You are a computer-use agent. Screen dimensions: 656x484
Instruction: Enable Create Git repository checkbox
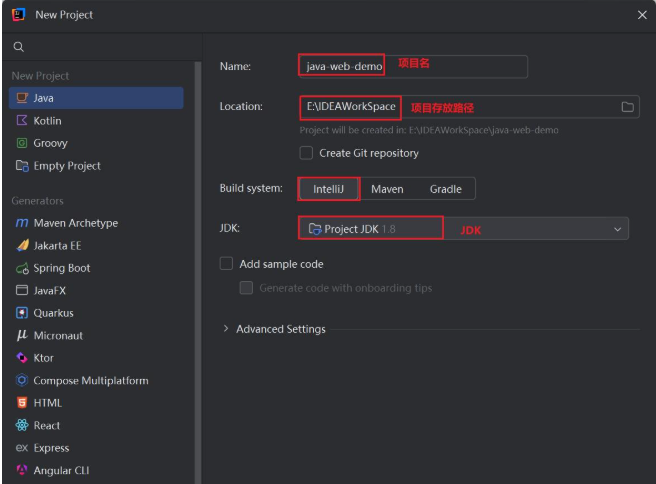pos(306,153)
